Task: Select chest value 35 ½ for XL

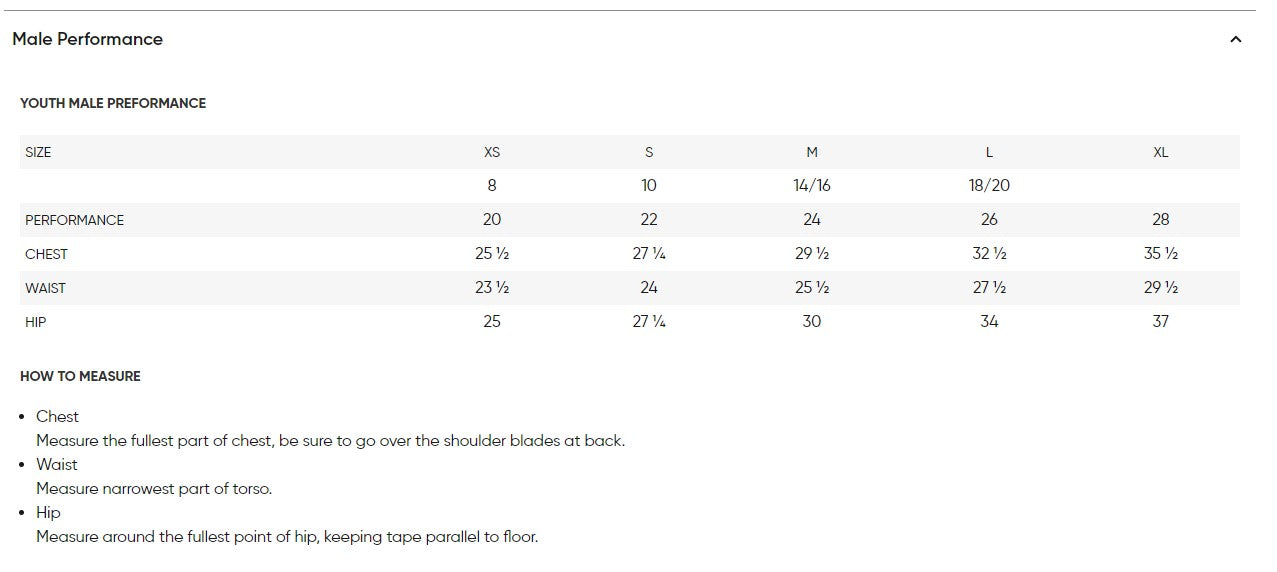Action: click(1160, 254)
